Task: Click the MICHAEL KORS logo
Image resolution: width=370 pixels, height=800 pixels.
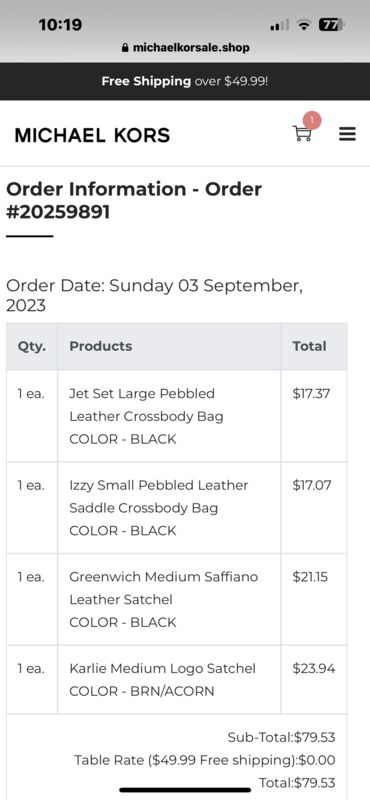Action: 92,135
